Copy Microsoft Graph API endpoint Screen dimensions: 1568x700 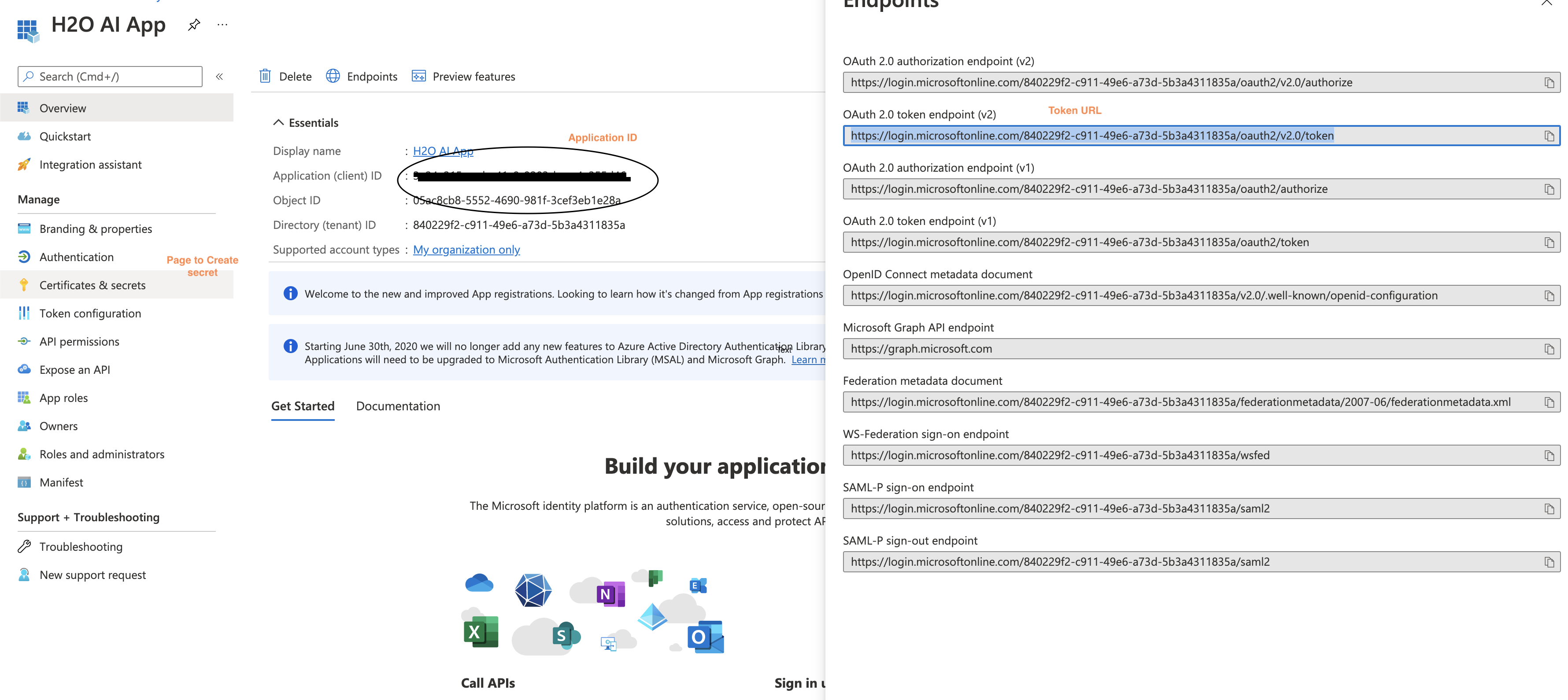[x=1549, y=349]
